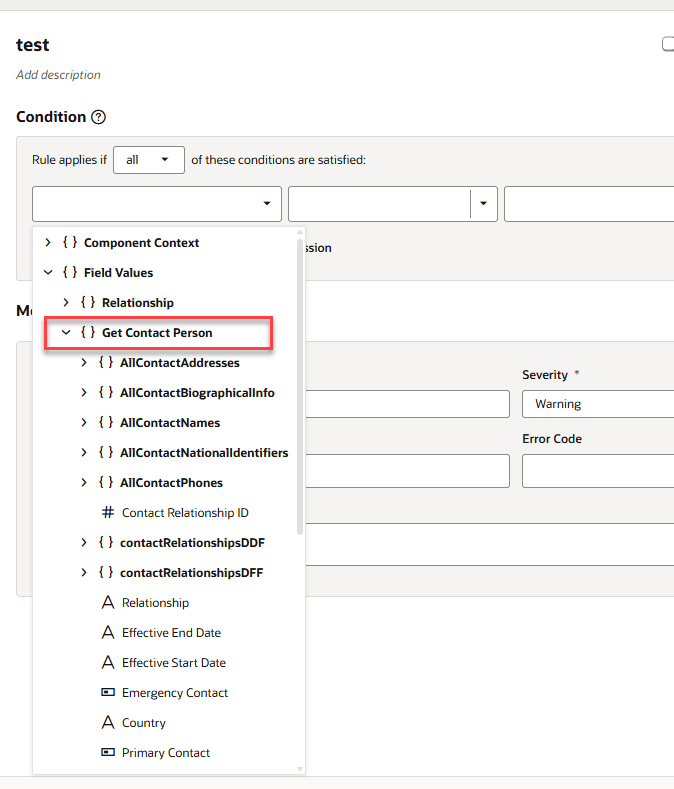674x789 pixels.
Task: Click the text-type A icon beside Effective Start Date
Action: click(x=108, y=663)
